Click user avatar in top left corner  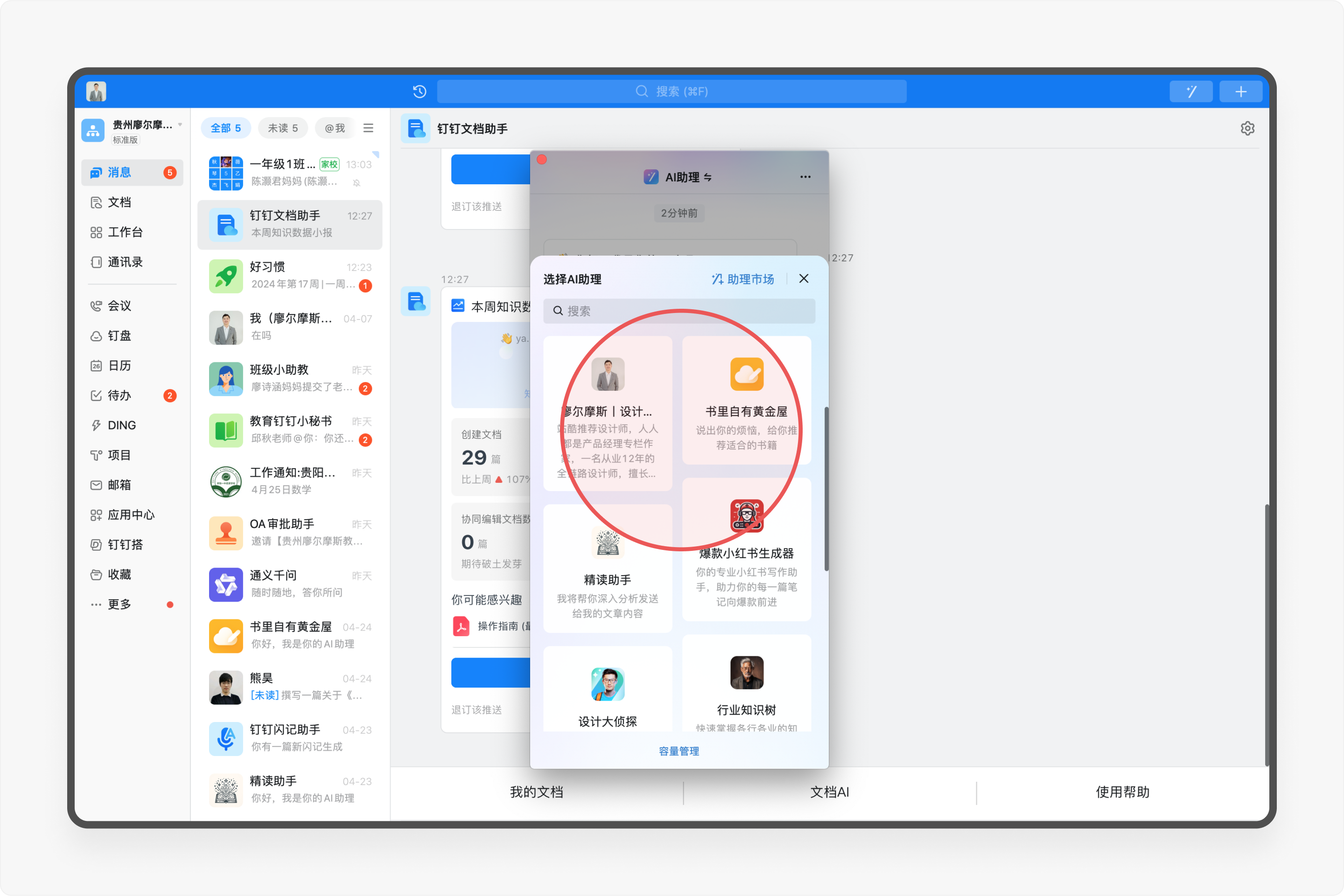tap(96, 91)
